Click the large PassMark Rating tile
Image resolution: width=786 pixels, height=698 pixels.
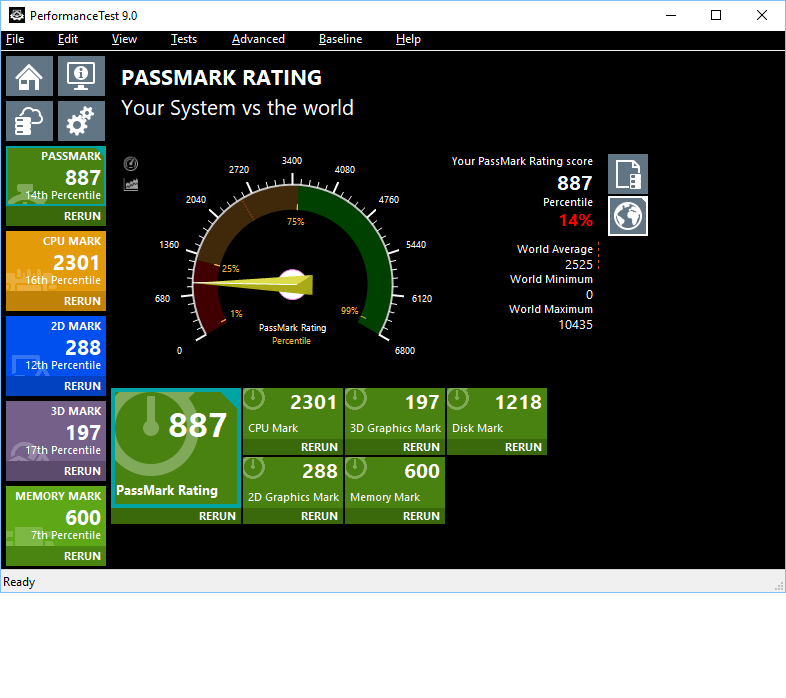[x=176, y=448]
